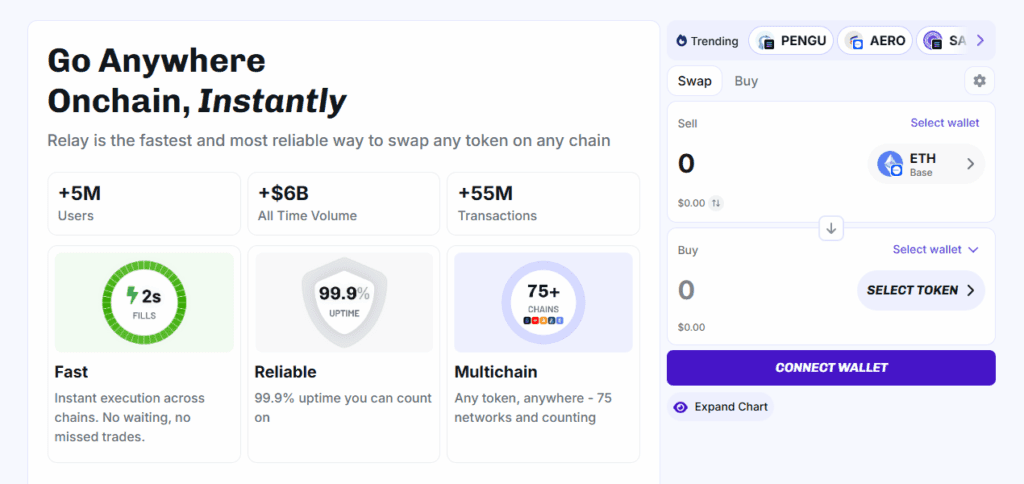Switch to the Buy tab
Viewport: 1024px width, 484px height.
click(746, 81)
